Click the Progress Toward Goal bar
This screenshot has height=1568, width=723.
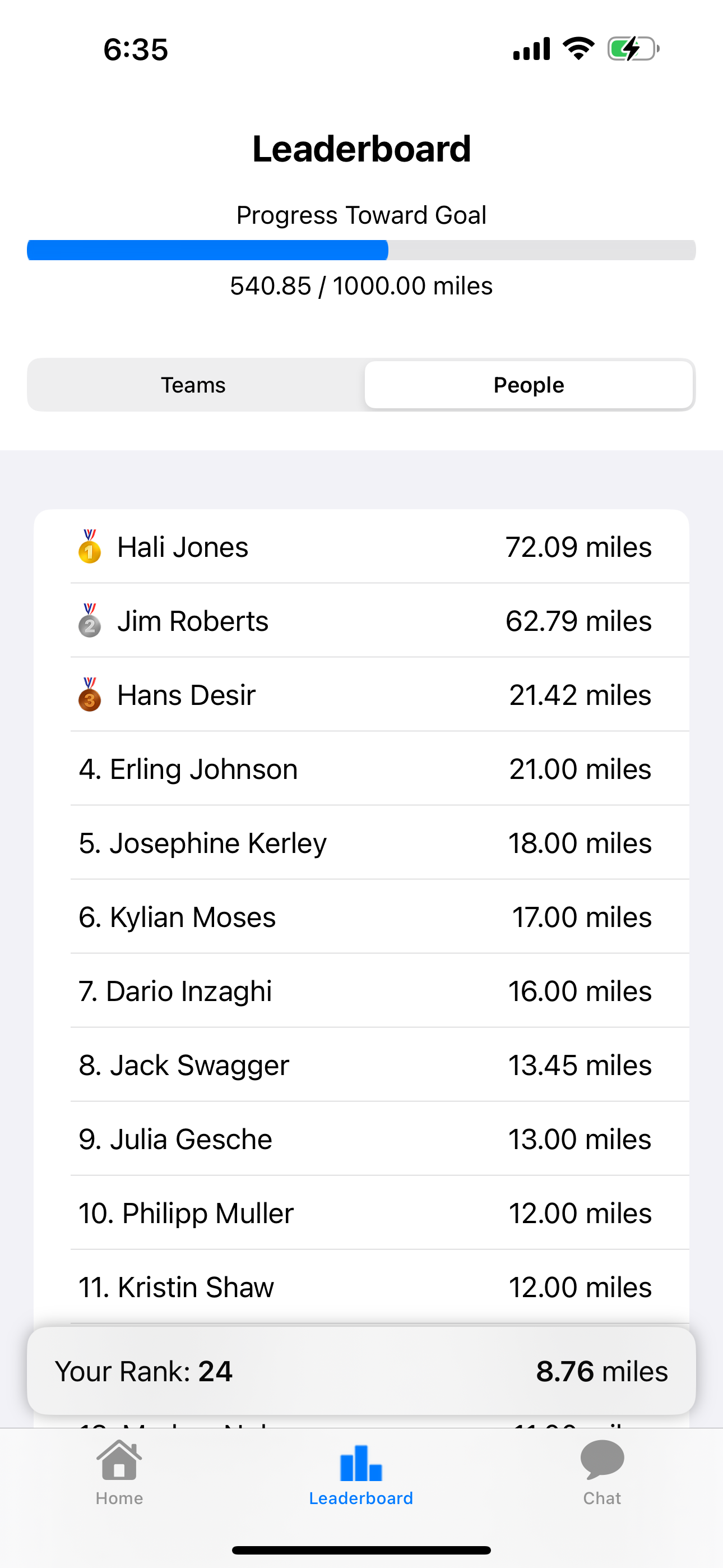pos(361,250)
